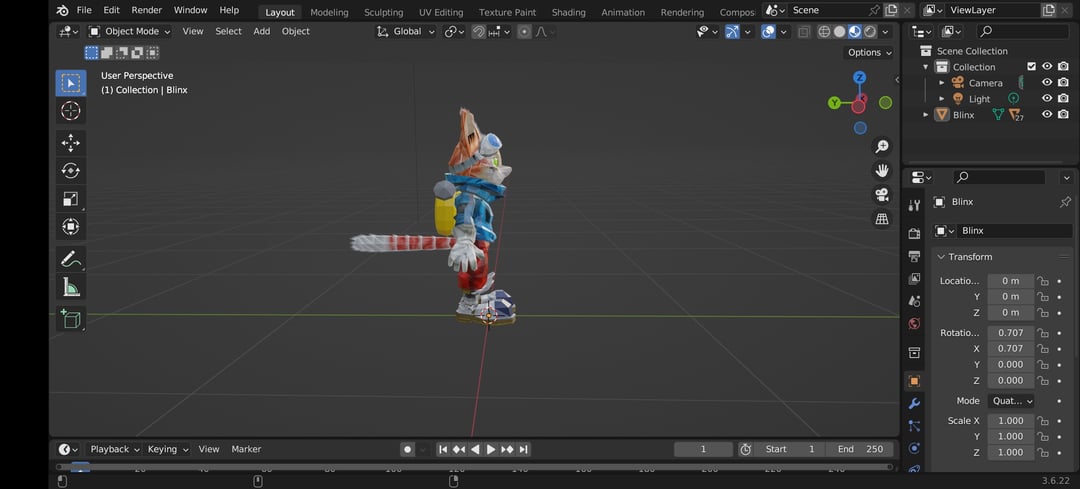Click the zoom magnifier icon in viewport

(x=882, y=147)
